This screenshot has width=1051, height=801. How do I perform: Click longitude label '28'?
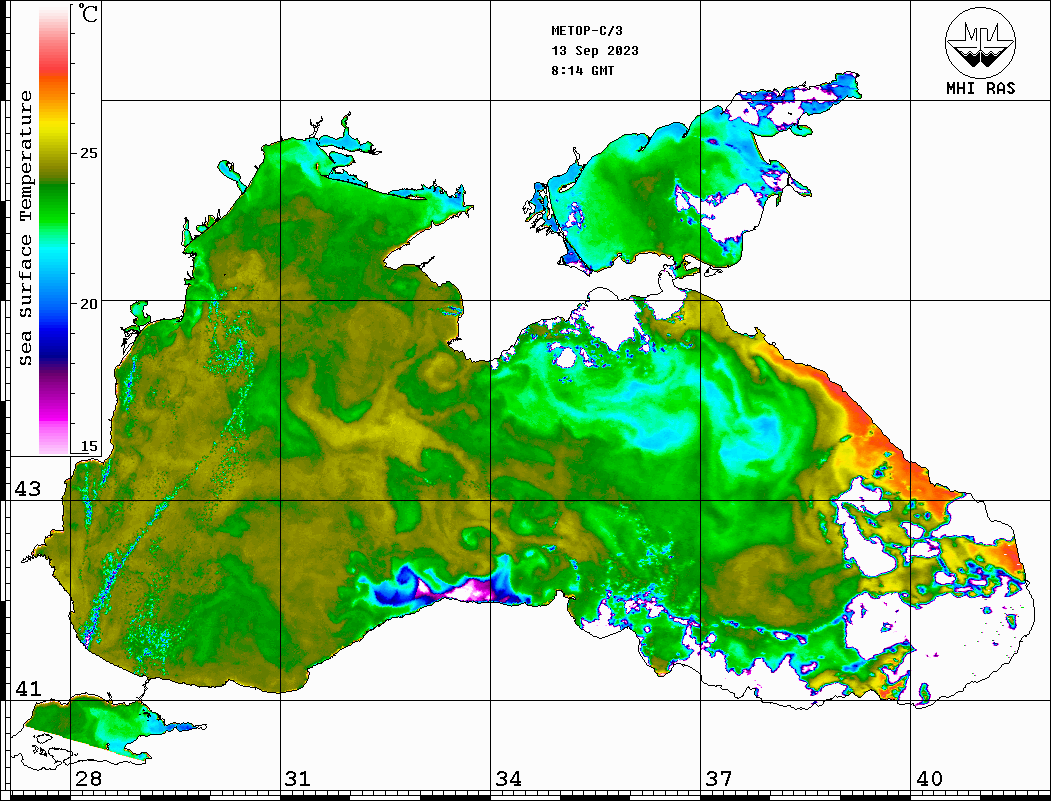pos(88,778)
